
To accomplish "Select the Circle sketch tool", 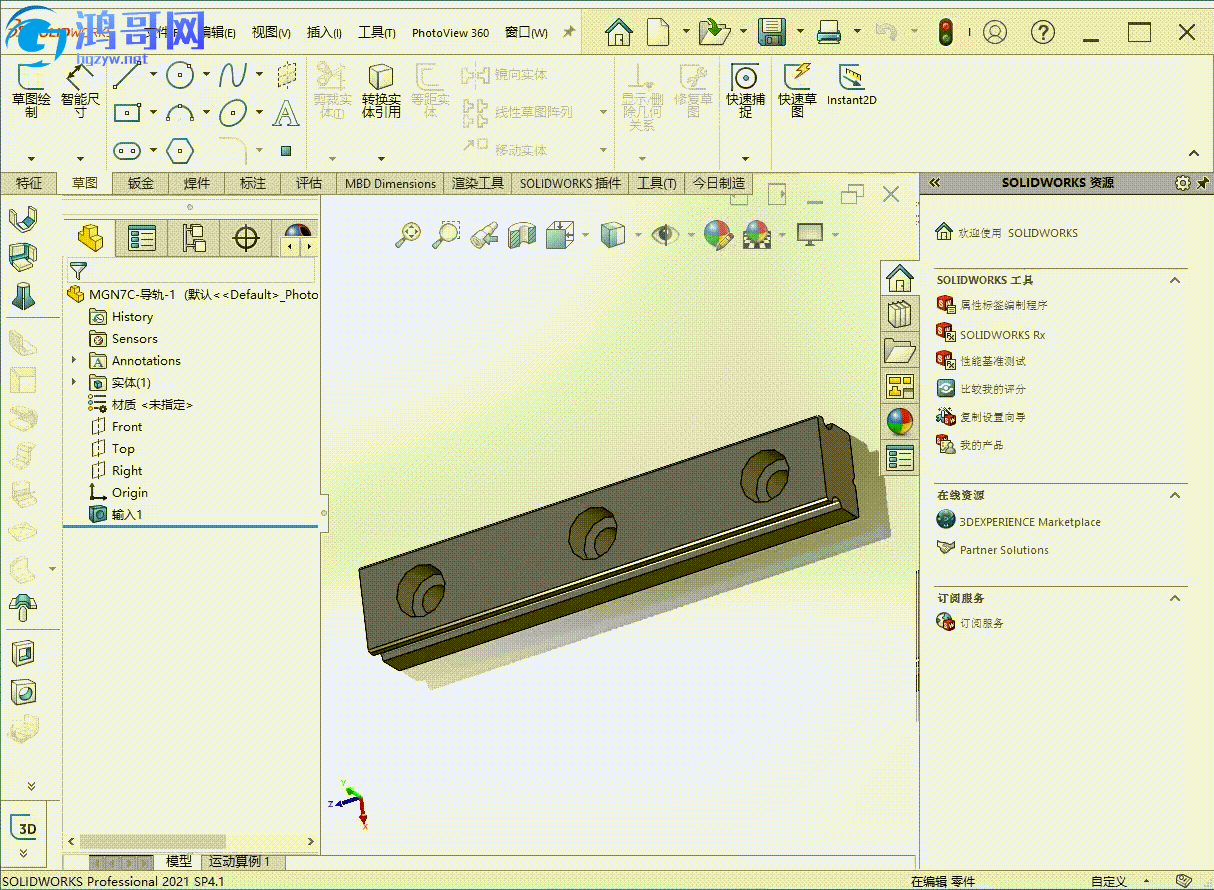I will tap(179, 75).
